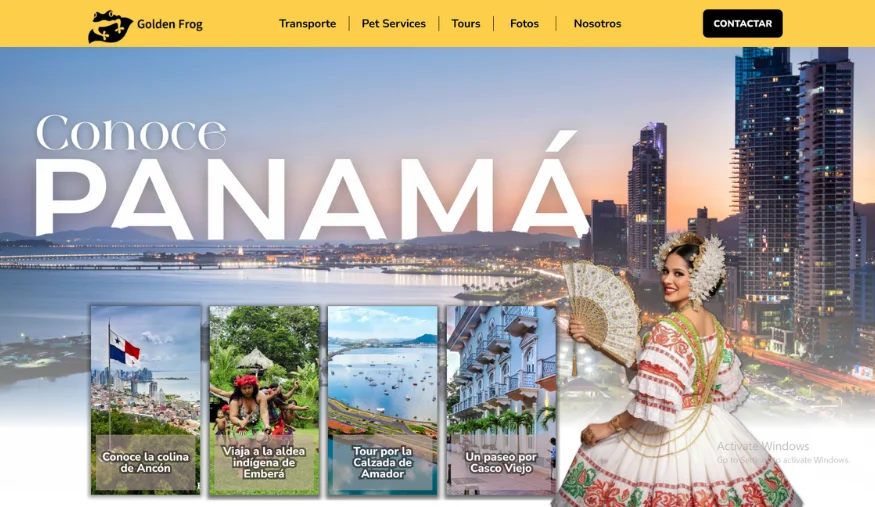Screen dimensions: 875x507
Task: Click the Golden Frog logo icon
Action: 110,26
